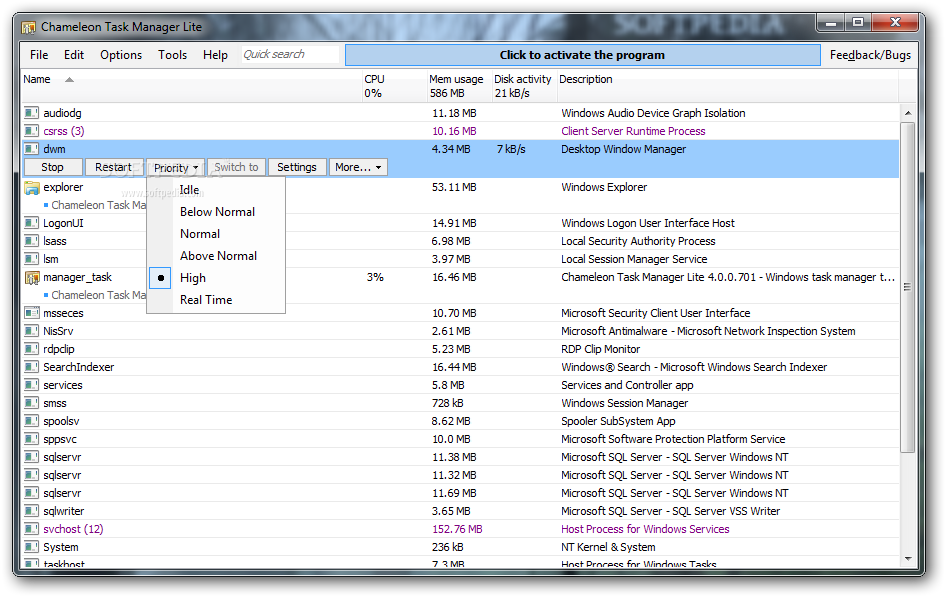The width and height of the screenshot is (946, 597).
Task: Click Client Server Runtime Process text
Action: (x=633, y=131)
